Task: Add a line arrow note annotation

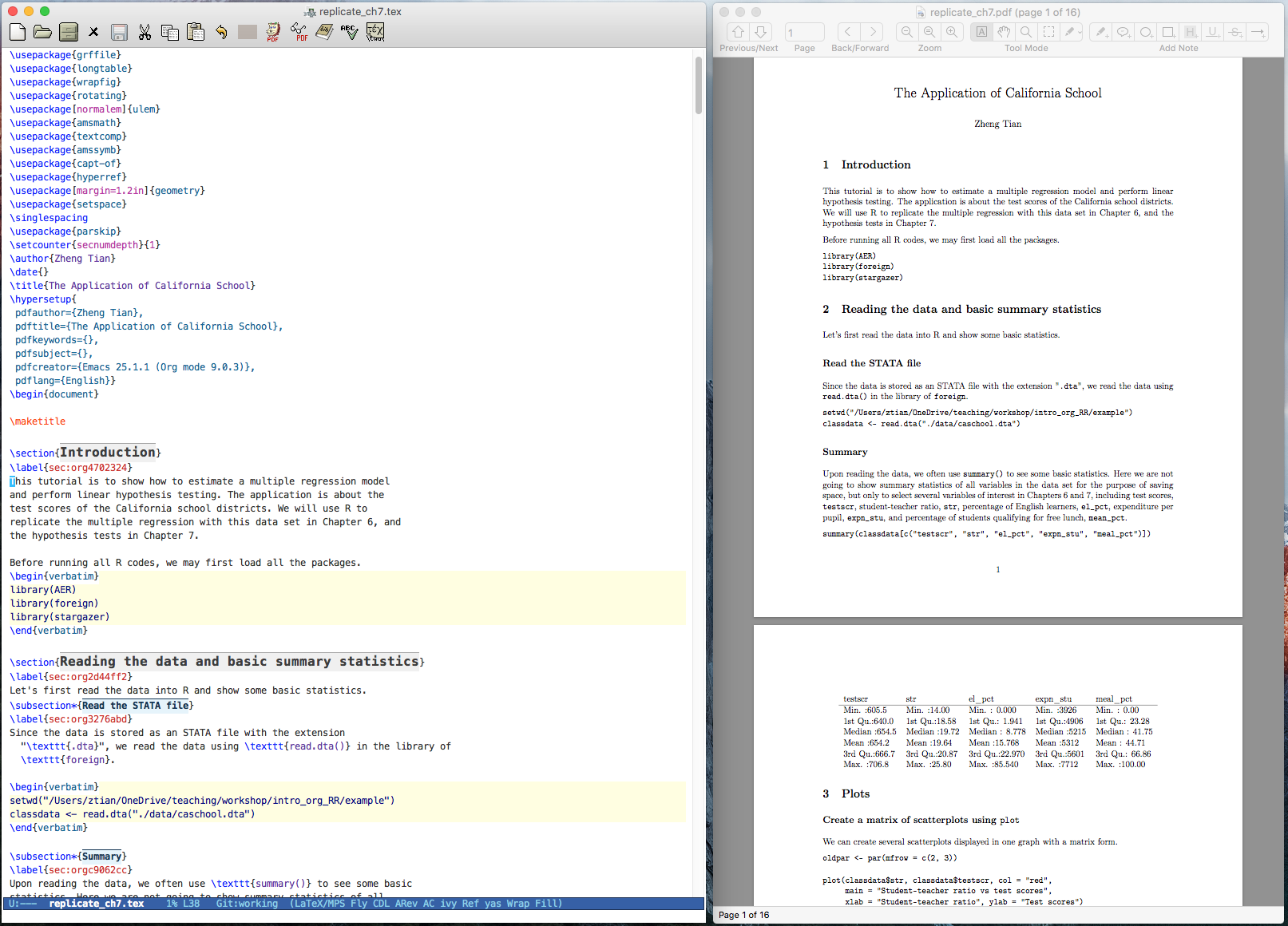Action: coord(1258,32)
